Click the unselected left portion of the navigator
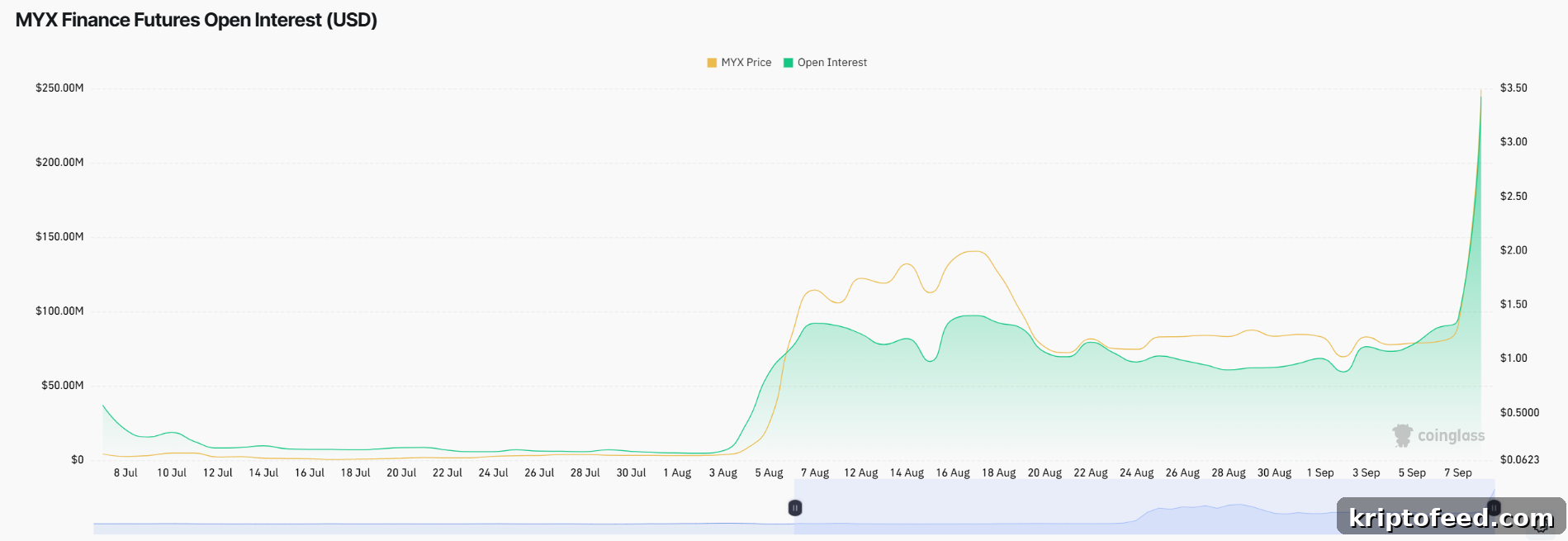Viewport: 1568px width, 541px height. tap(443, 506)
